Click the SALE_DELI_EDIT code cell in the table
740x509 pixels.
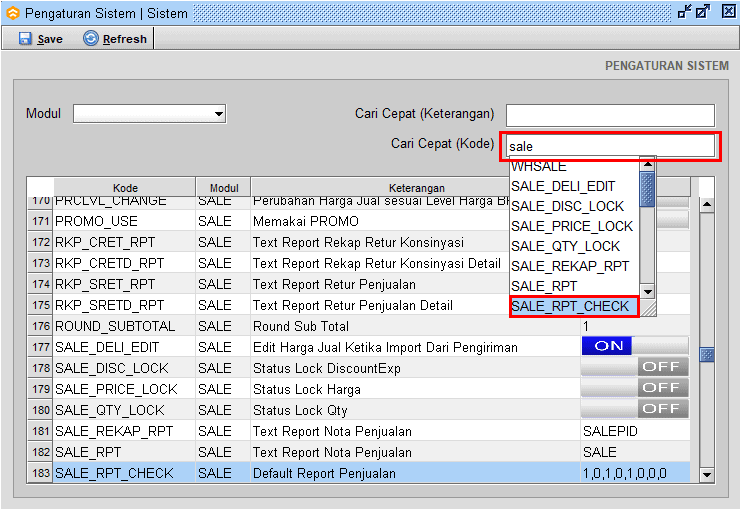click(x=125, y=347)
